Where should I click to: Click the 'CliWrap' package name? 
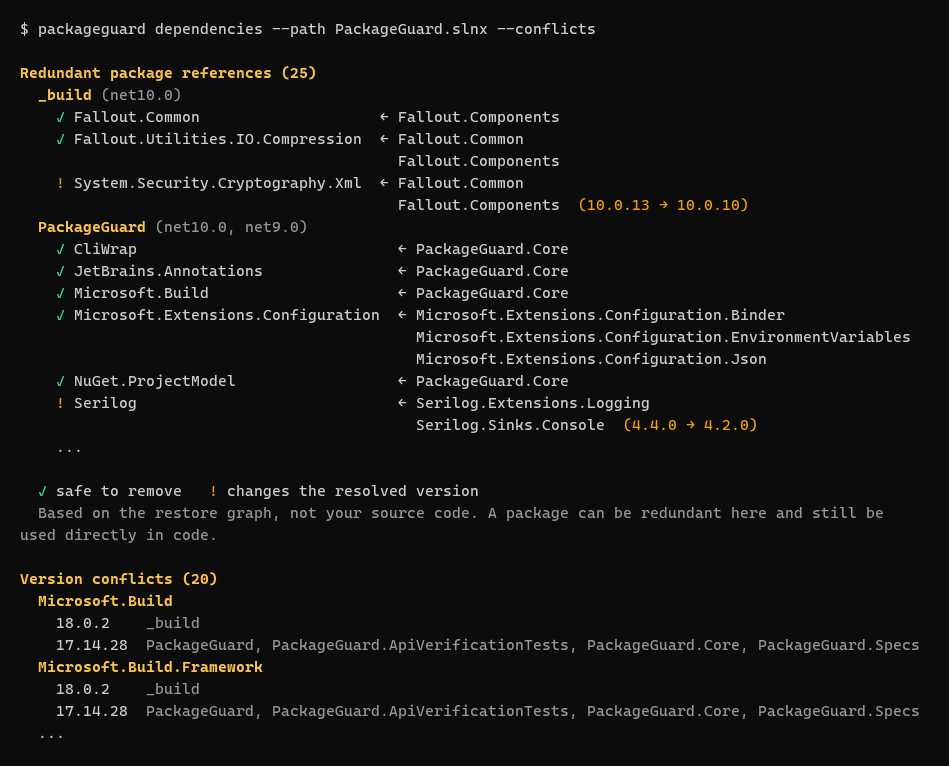pyautogui.click(x=105, y=249)
